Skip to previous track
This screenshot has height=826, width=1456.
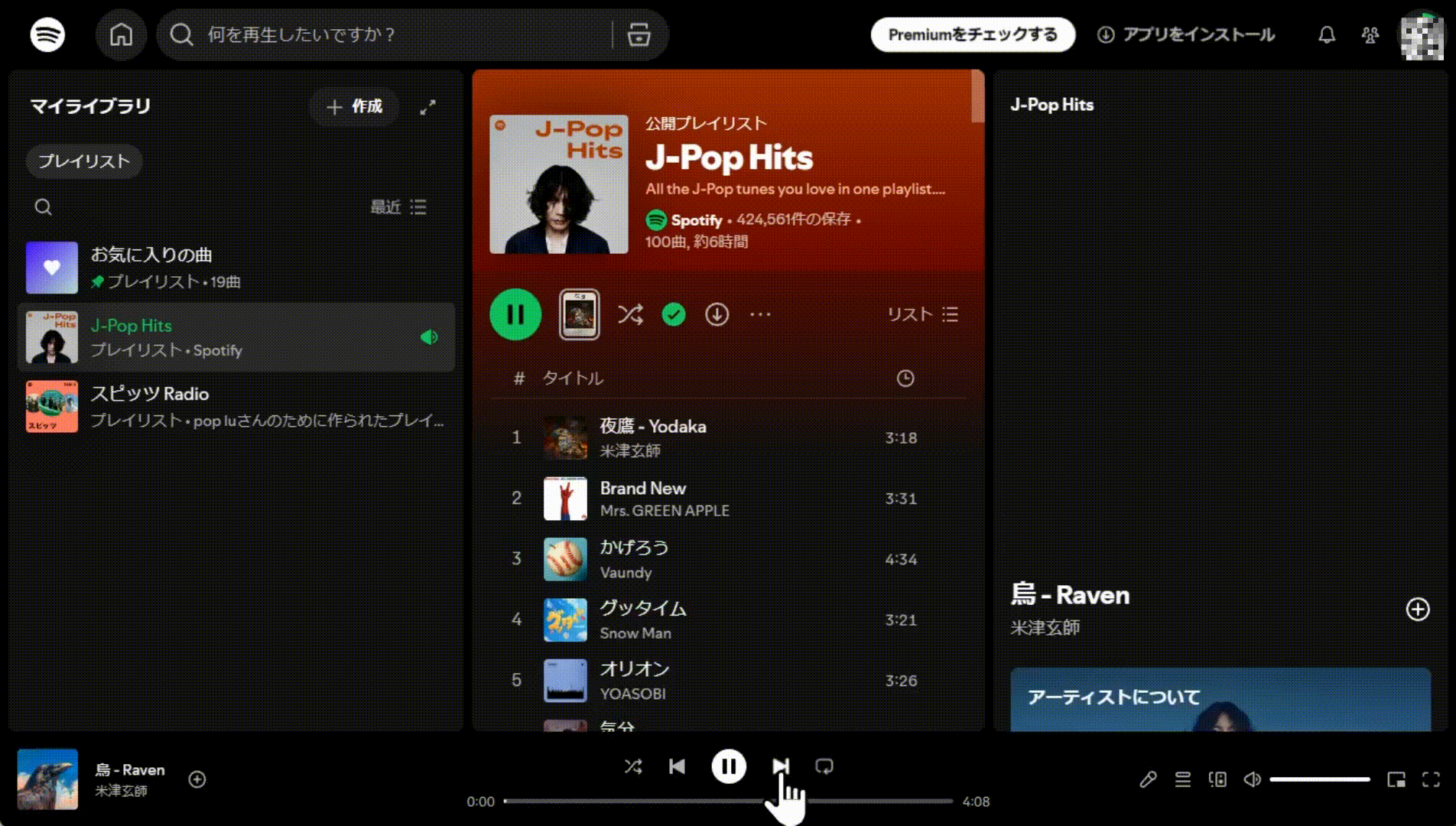click(x=677, y=766)
